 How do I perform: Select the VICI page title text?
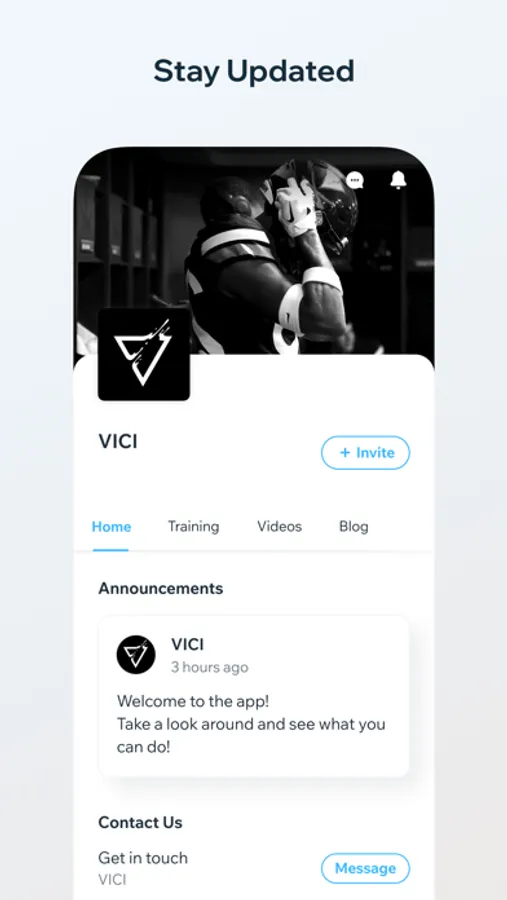point(118,441)
